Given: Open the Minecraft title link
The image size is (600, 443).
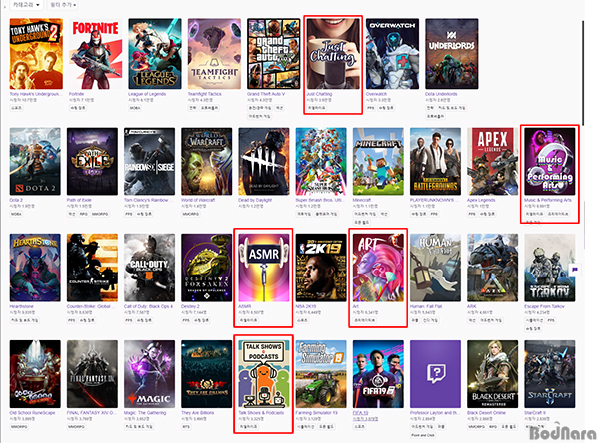Looking at the screenshot, I should coord(362,200).
